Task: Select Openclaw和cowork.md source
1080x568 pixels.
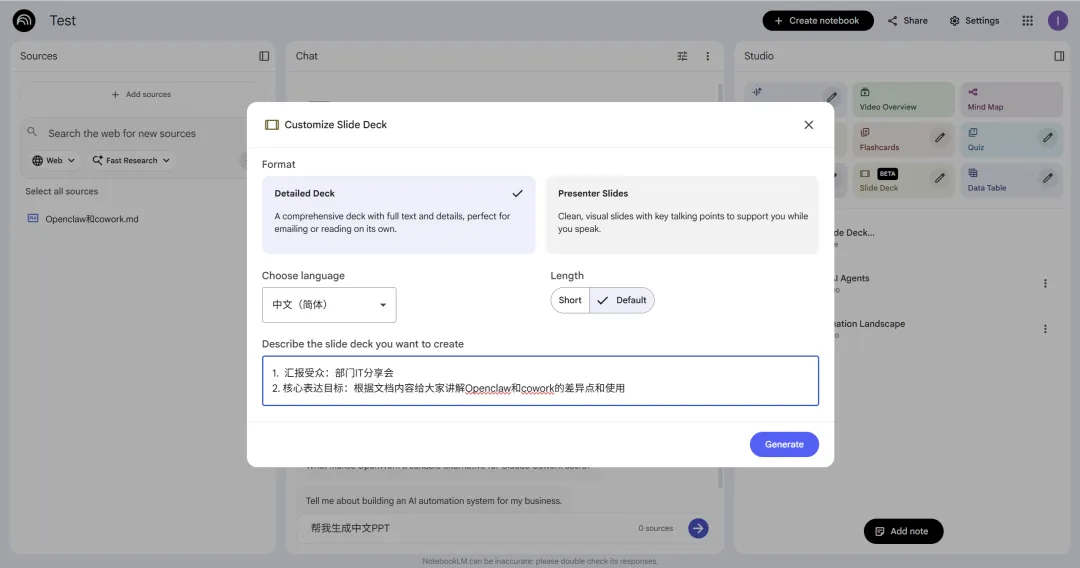Action: pos(92,219)
